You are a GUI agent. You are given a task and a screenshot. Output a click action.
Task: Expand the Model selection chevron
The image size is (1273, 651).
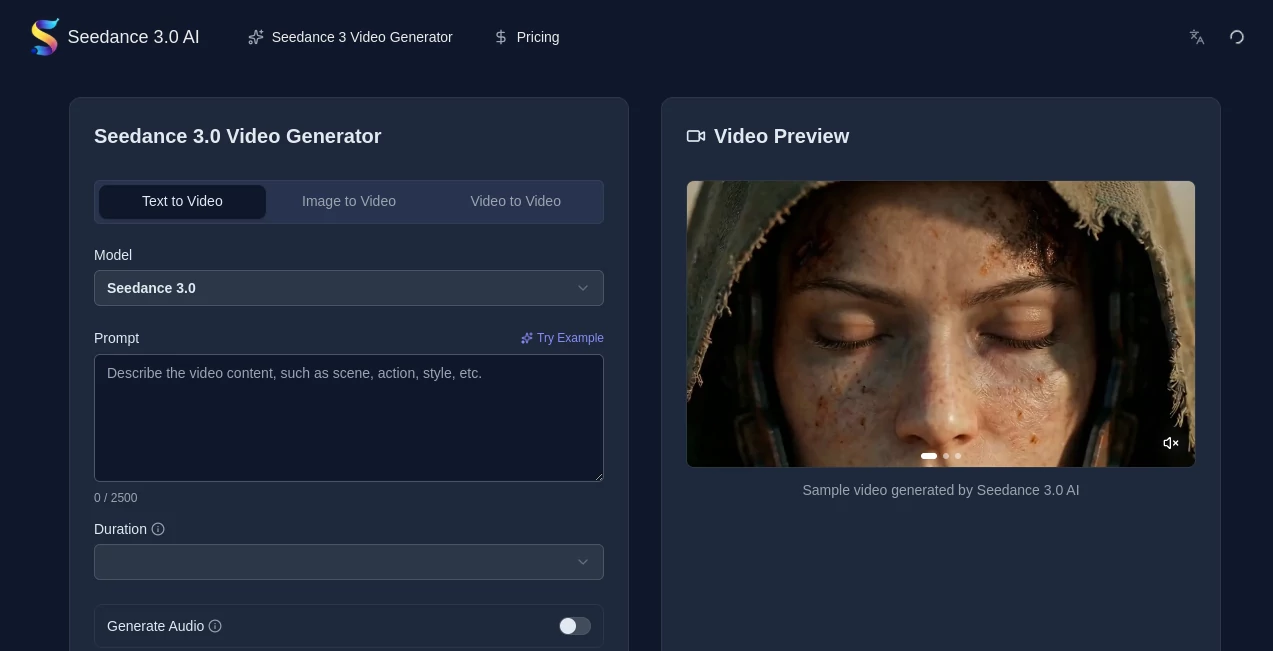[x=583, y=288]
